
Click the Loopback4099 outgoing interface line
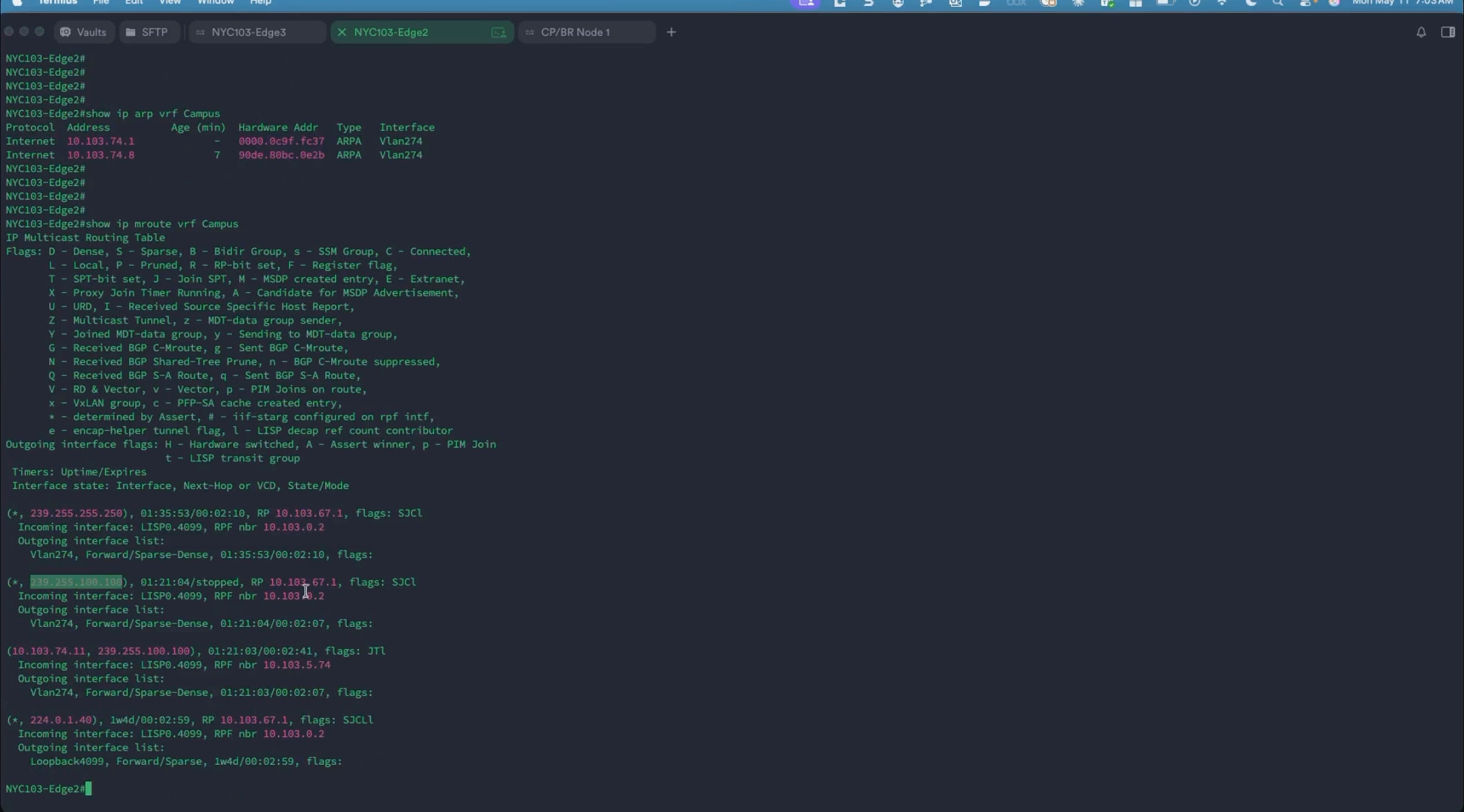[187, 761]
